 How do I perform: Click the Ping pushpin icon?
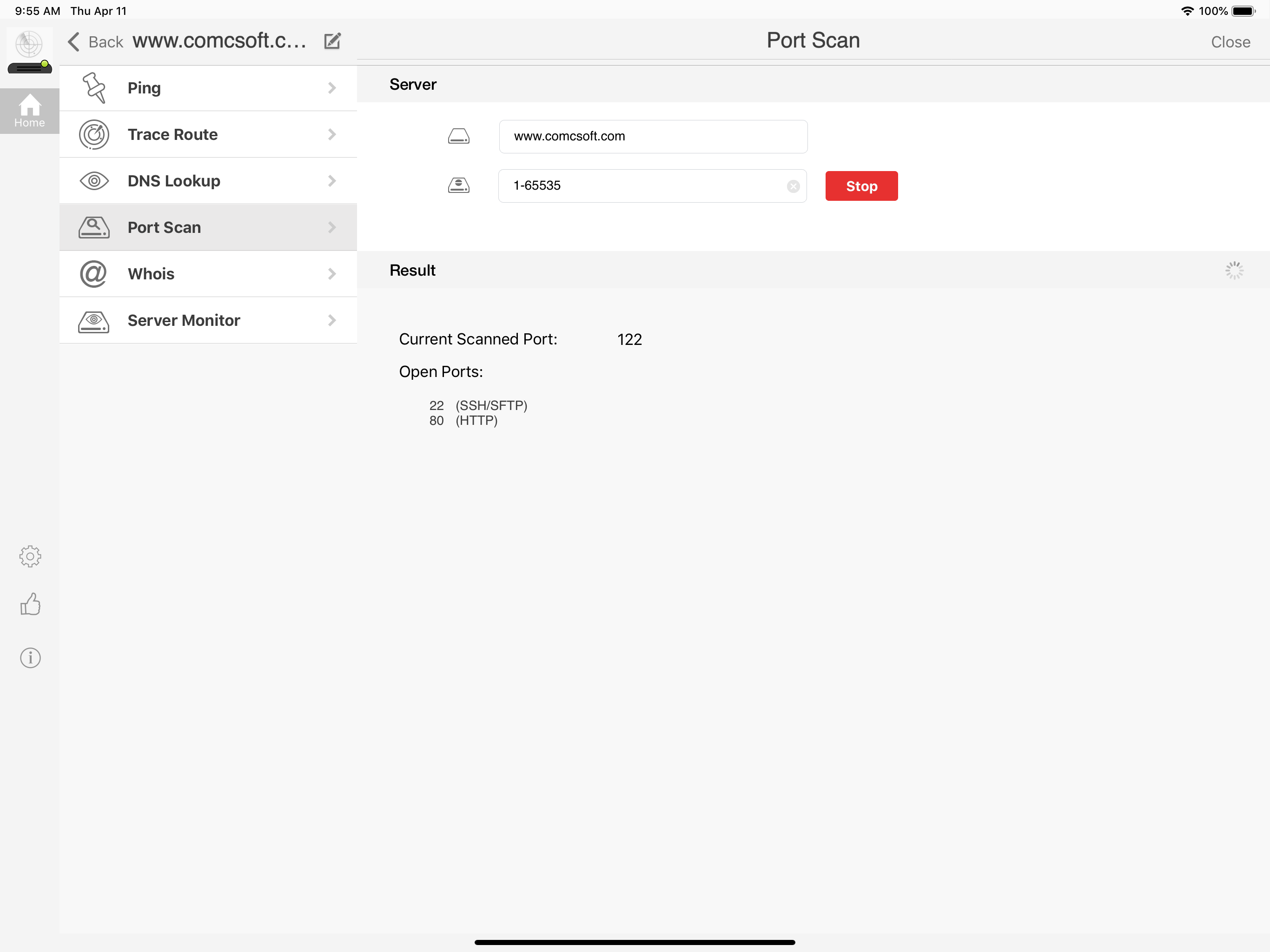pyautogui.click(x=93, y=88)
